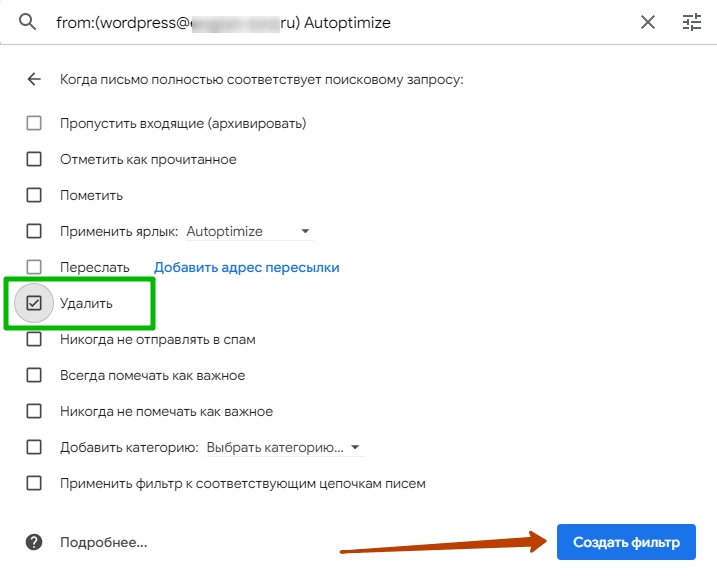Clear the search query with X icon

pyautogui.click(x=648, y=22)
